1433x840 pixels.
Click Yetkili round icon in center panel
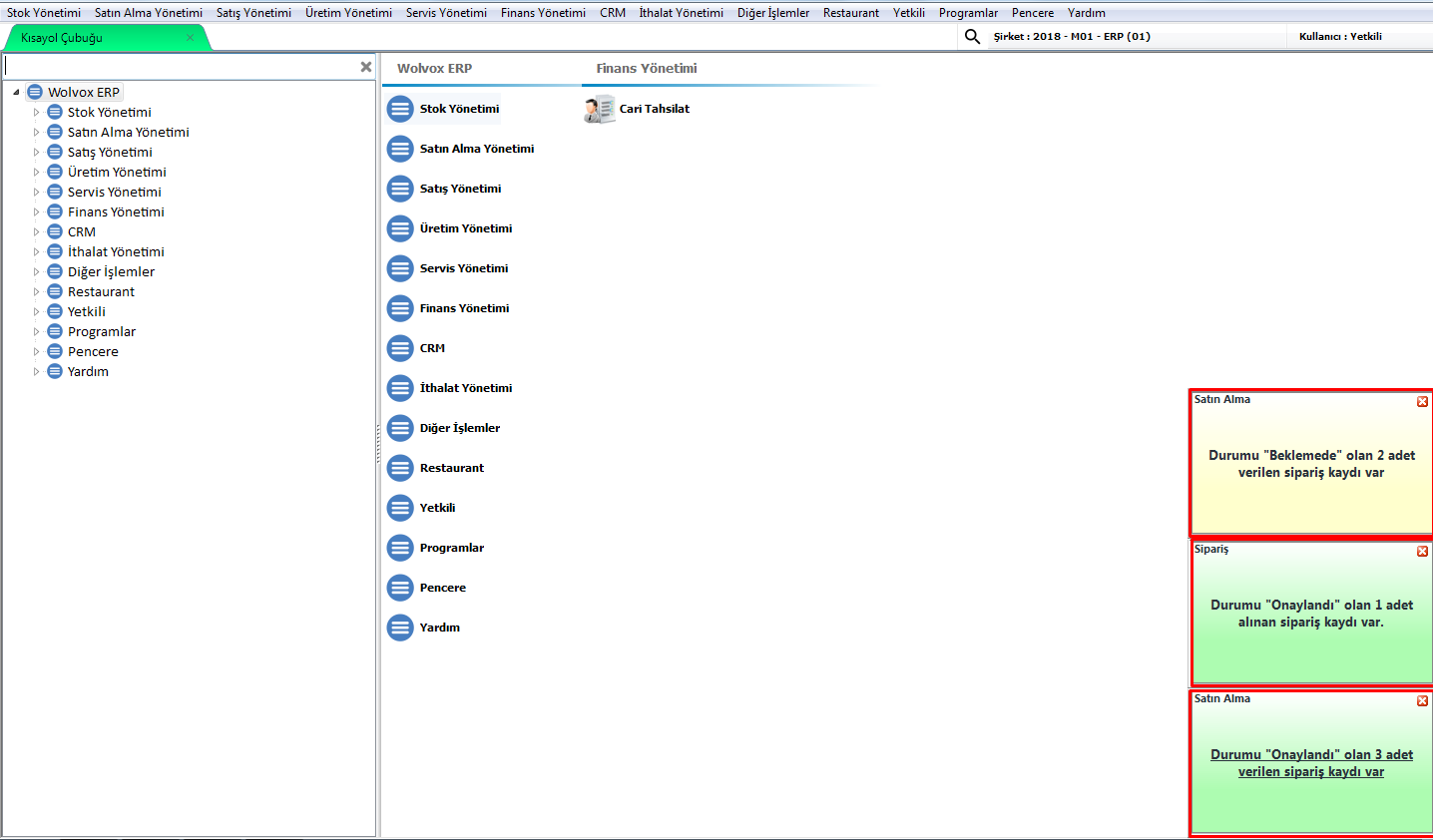(x=400, y=508)
